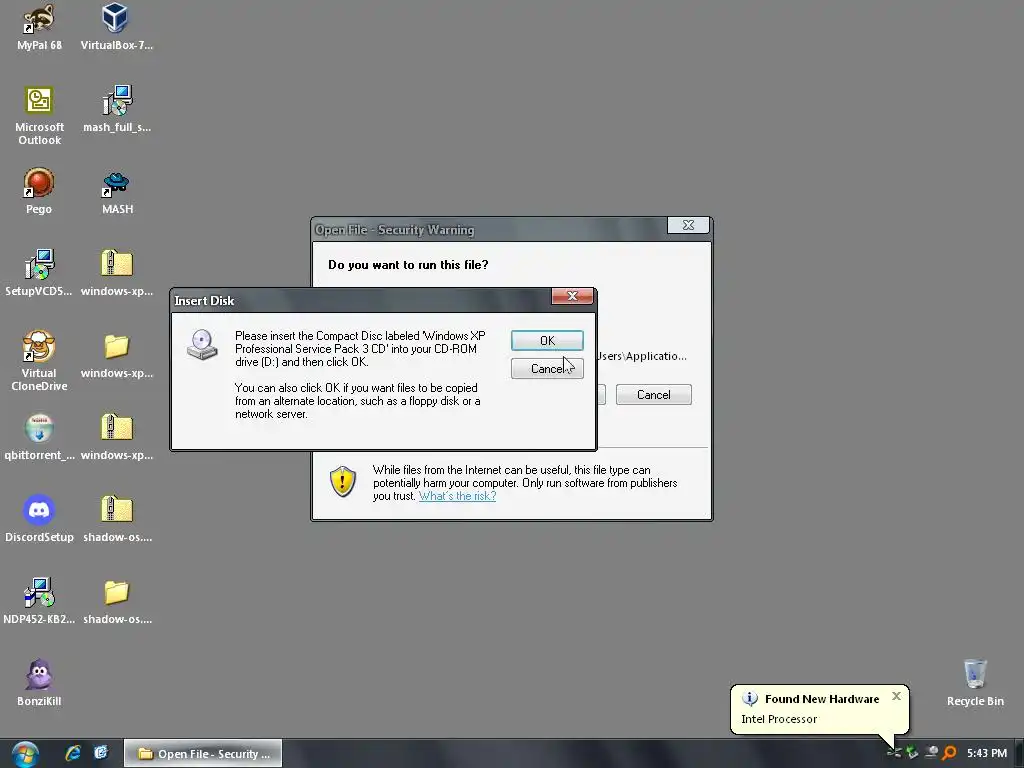Screen dimensions: 1024x768
Task: Select the shadow-os zipped archive icon
Action: (117, 519)
